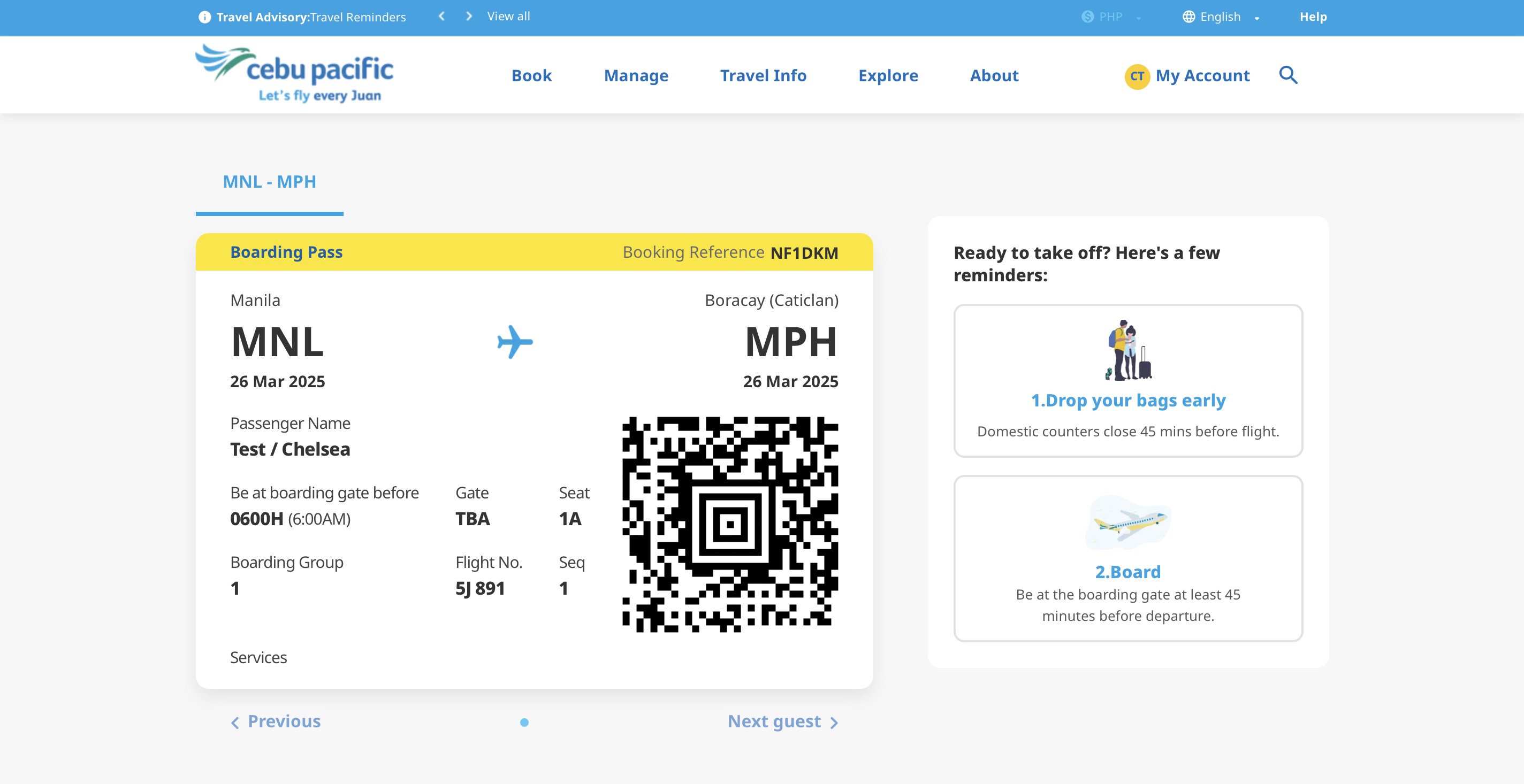This screenshot has height=784, width=1524.
Task: Click passenger name Test / Chelsea
Action: [290, 449]
